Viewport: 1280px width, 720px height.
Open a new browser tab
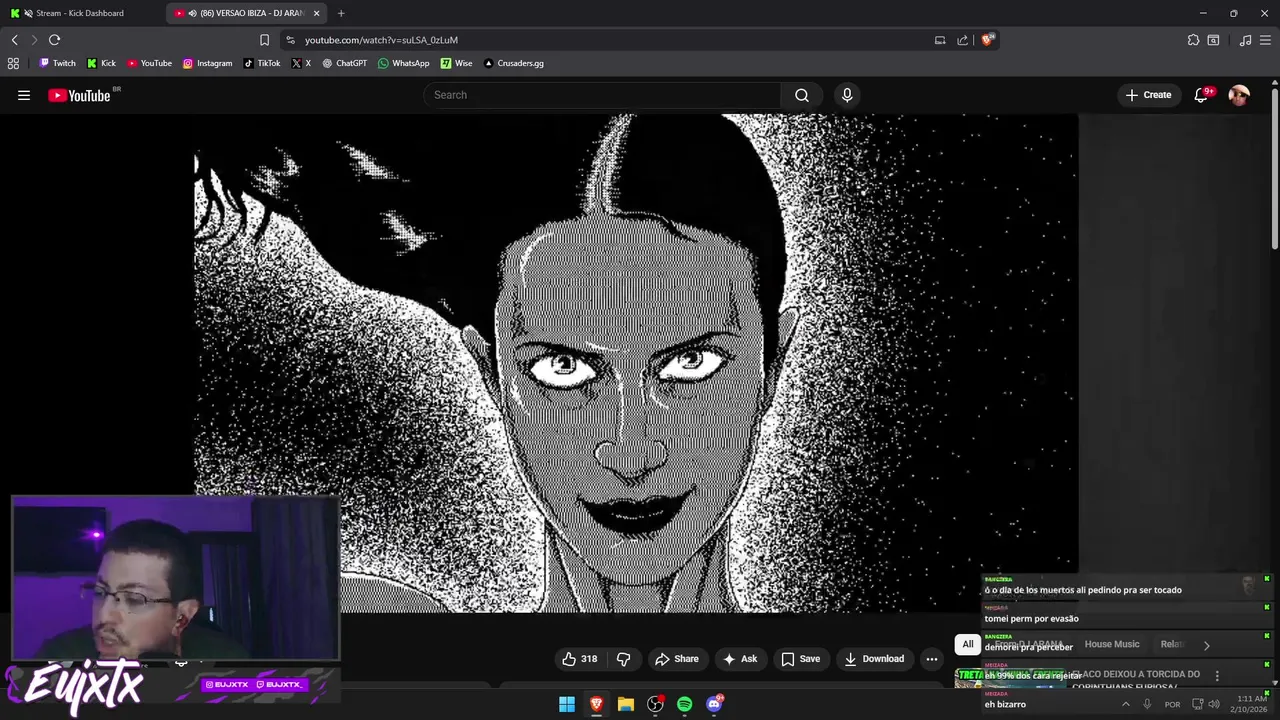(341, 13)
